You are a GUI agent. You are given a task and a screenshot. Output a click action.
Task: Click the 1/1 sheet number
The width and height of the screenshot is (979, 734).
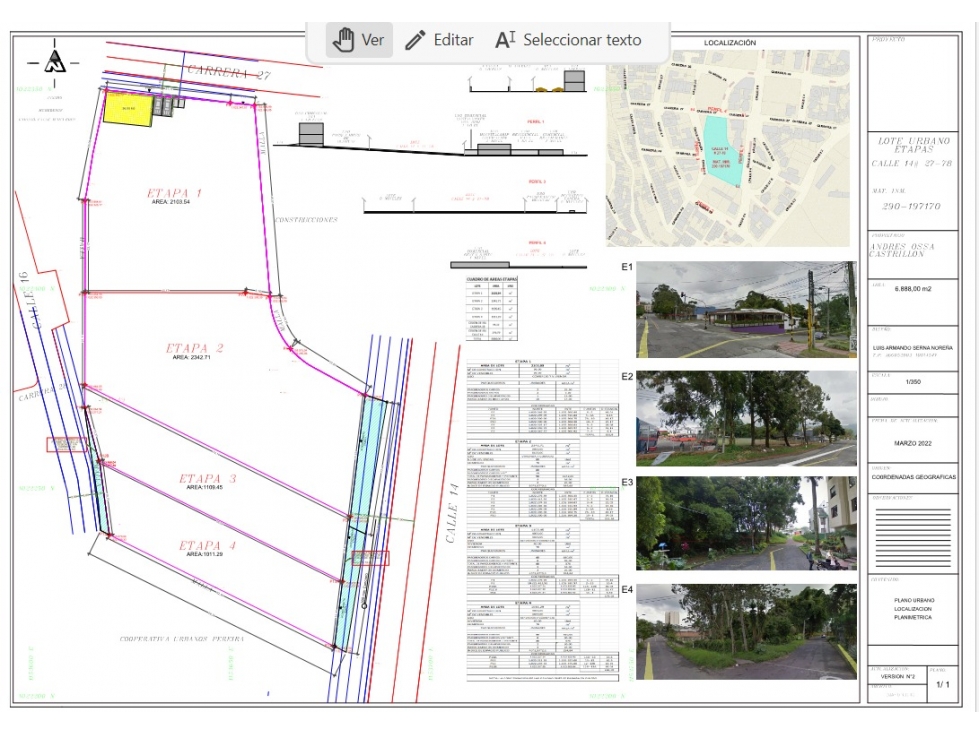click(x=943, y=685)
